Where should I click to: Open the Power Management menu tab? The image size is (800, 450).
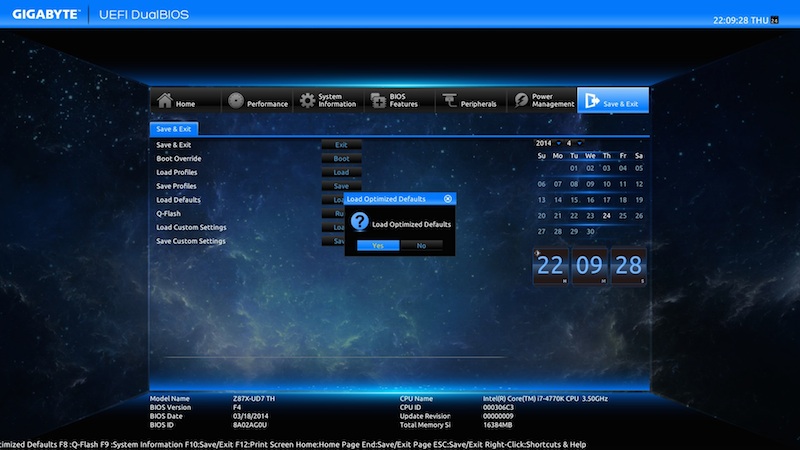pyautogui.click(x=542, y=100)
